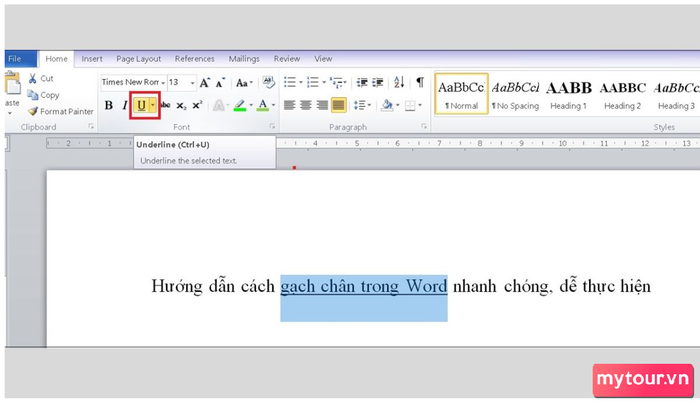Screen dimensions: 700x405
Task: Open the Paste options arrow
Action: [x=10, y=113]
